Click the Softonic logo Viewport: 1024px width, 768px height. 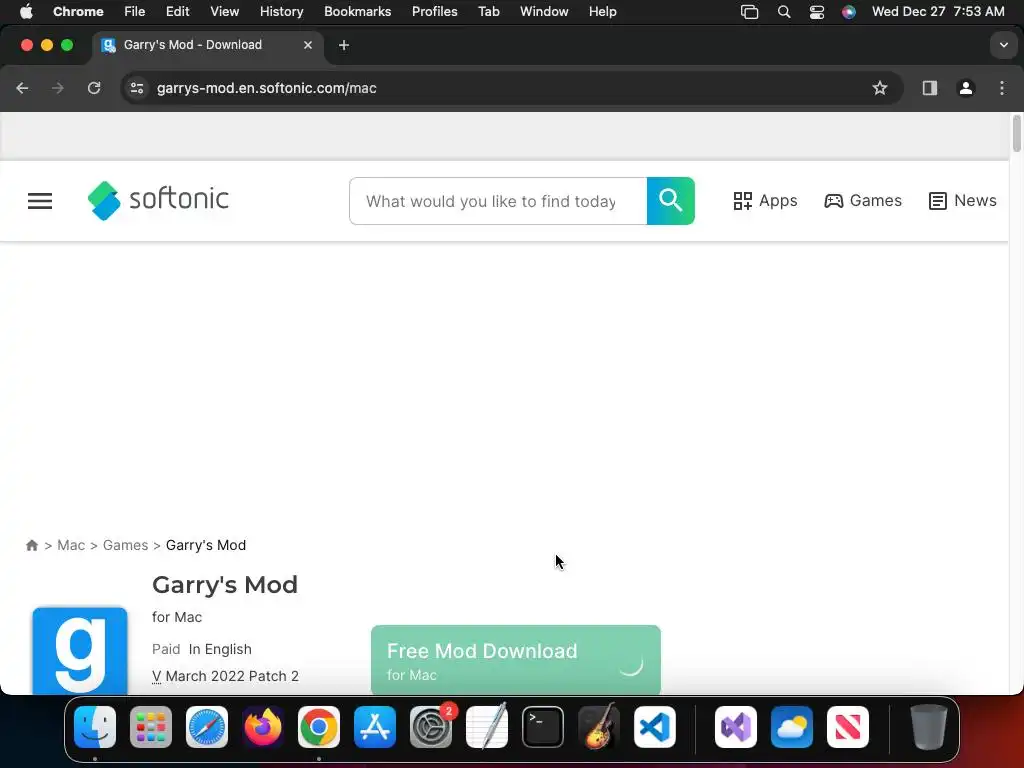[158, 200]
